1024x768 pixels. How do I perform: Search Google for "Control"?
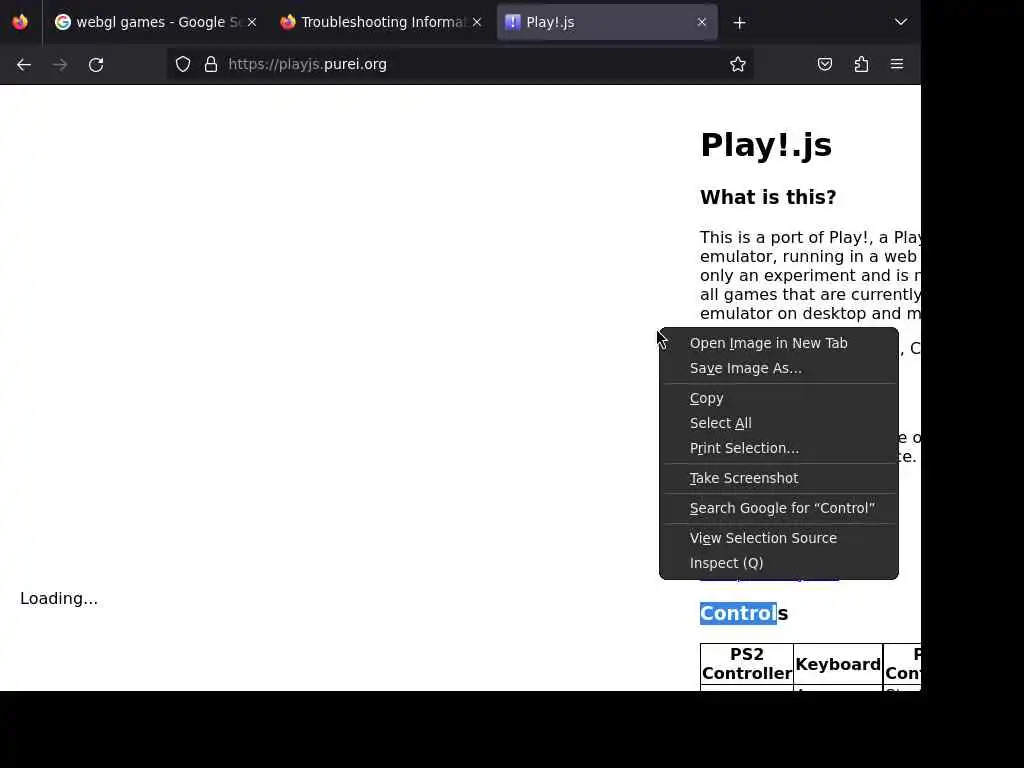[x=778, y=508]
